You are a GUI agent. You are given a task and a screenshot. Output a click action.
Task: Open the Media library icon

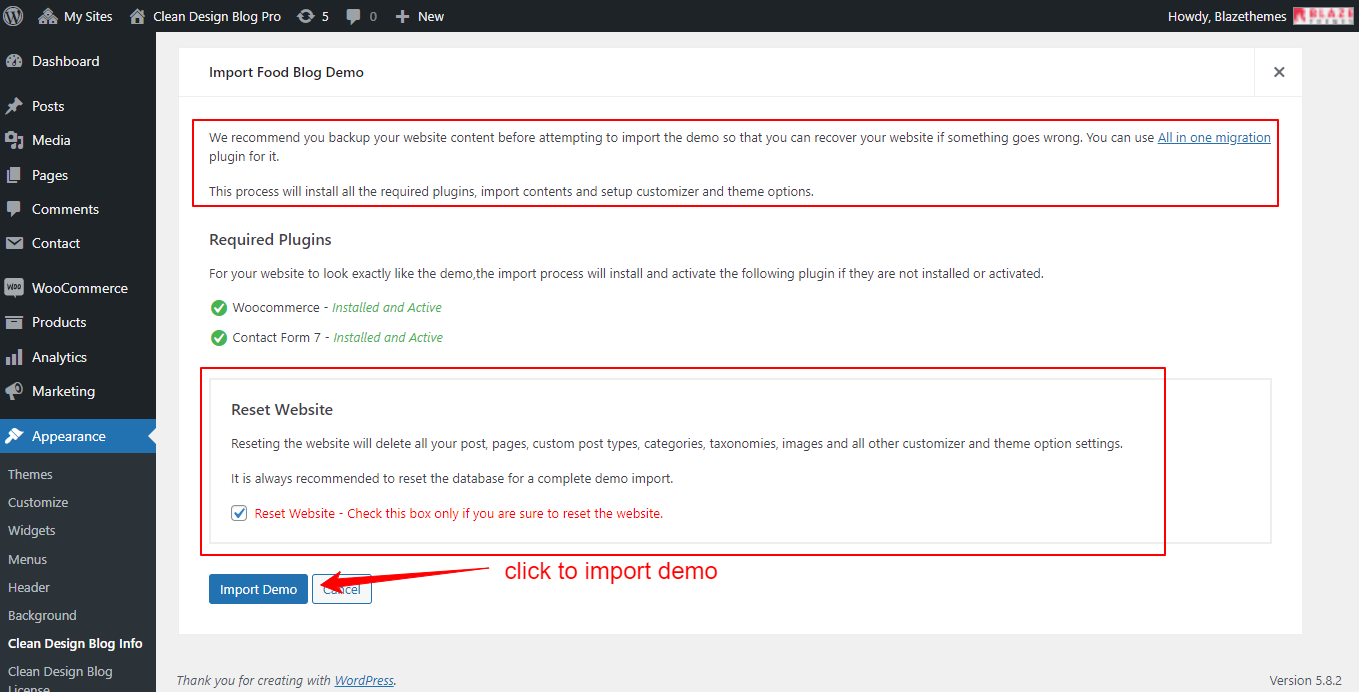tap(14, 140)
